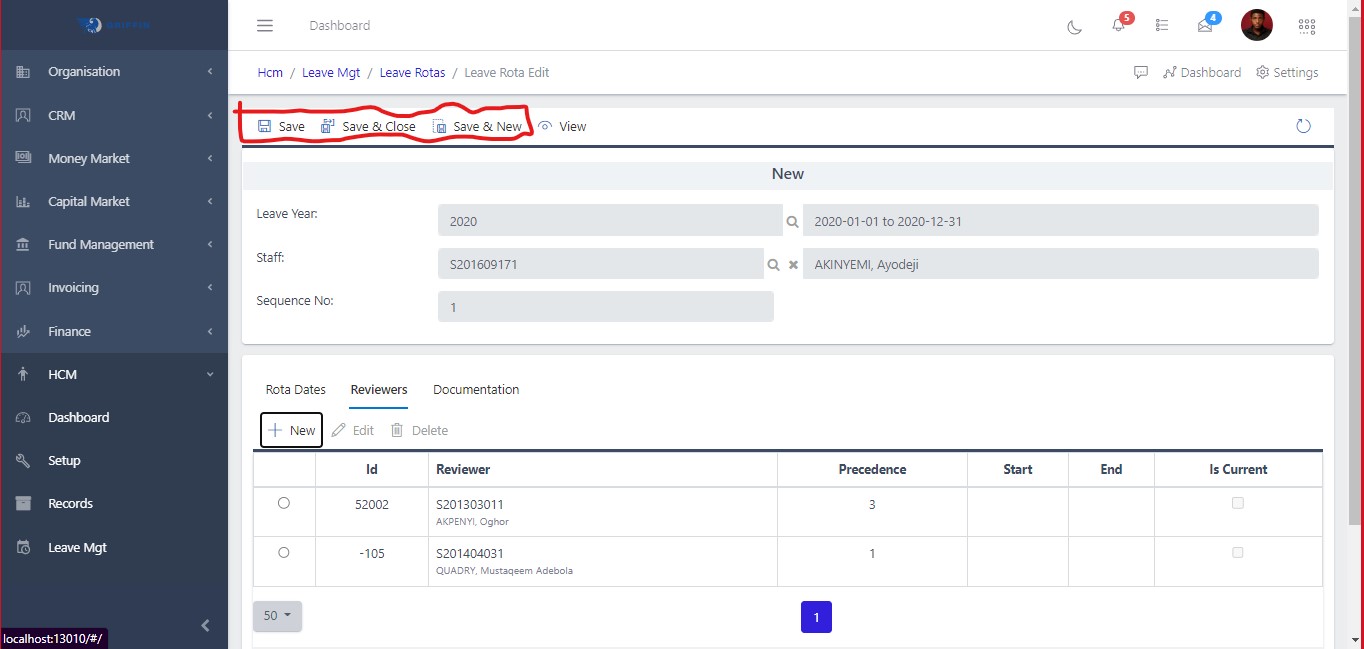Image resolution: width=1364 pixels, height=649 pixels.
Task: Open the messages envelope with 4 unread
Action: coord(1208,26)
